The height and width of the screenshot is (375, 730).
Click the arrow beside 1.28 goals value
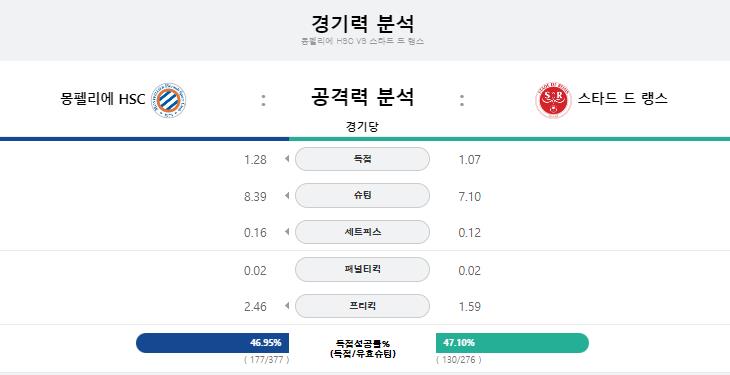coord(287,159)
